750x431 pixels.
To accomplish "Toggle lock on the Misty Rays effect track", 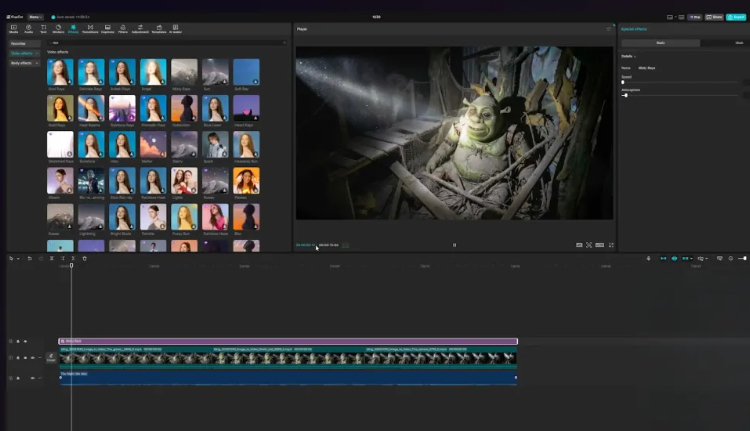I will 18,341.
